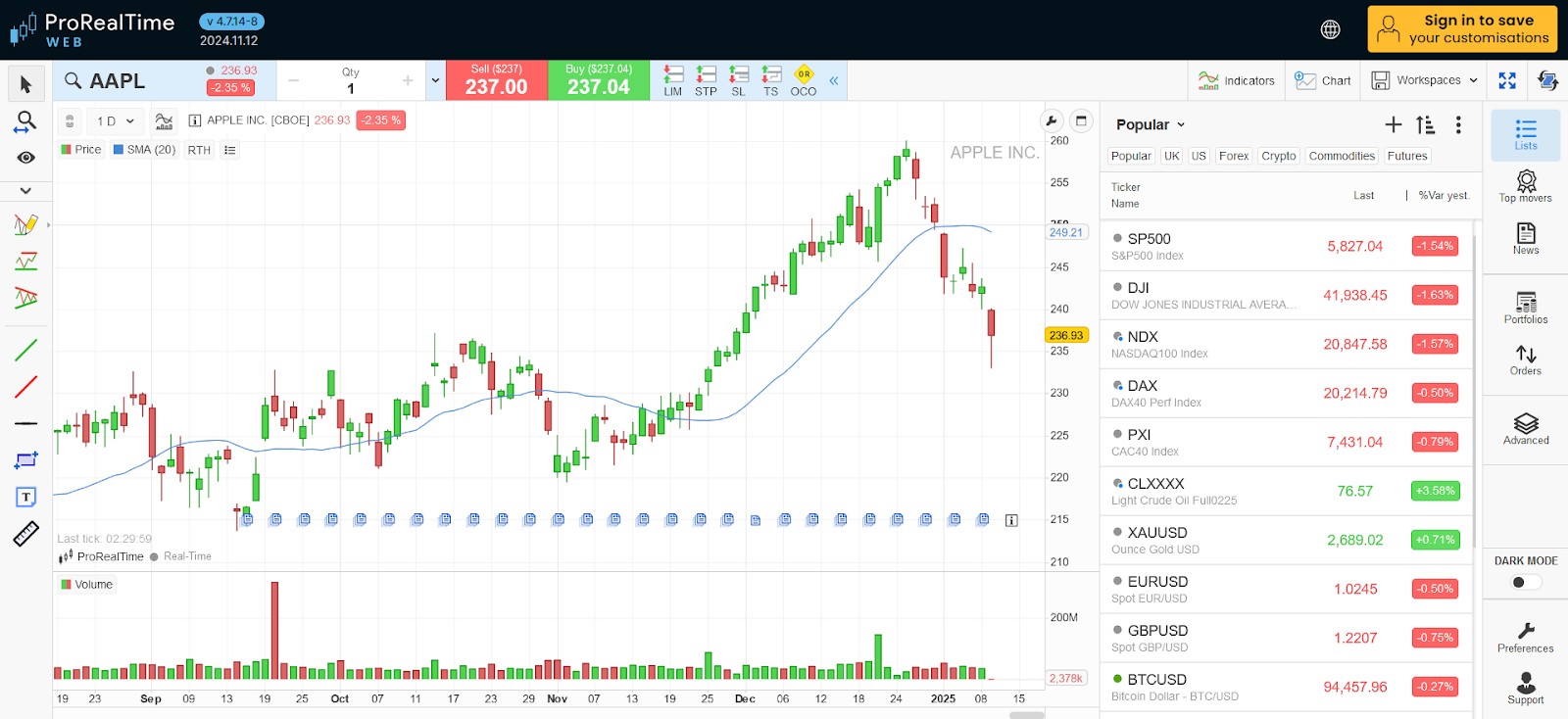Select the Crypto list tab

1279,156
